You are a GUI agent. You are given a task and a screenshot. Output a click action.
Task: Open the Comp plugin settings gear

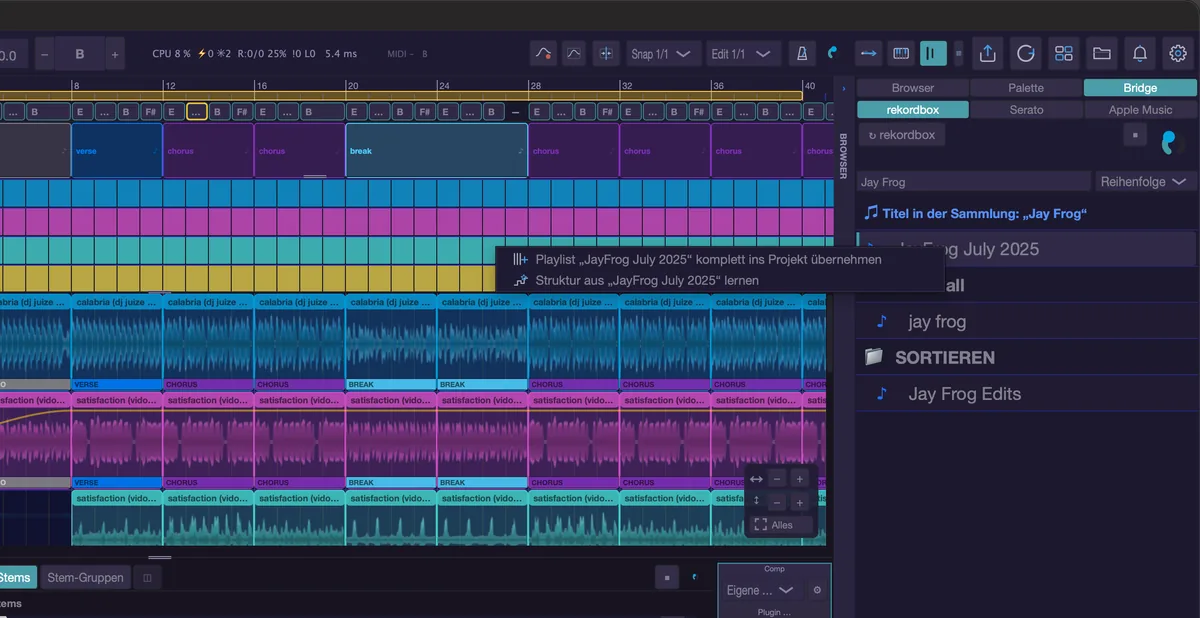pyautogui.click(x=817, y=590)
